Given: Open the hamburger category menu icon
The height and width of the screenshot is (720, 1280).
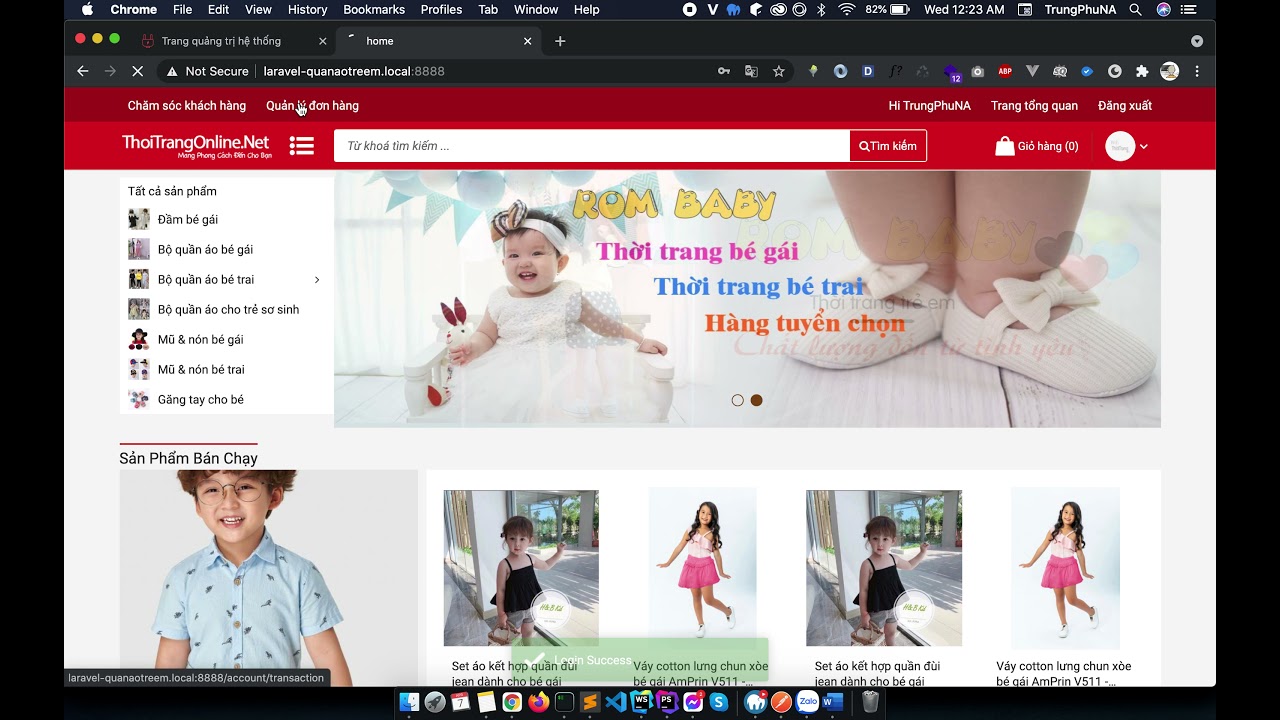Looking at the screenshot, I should tap(302, 146).
